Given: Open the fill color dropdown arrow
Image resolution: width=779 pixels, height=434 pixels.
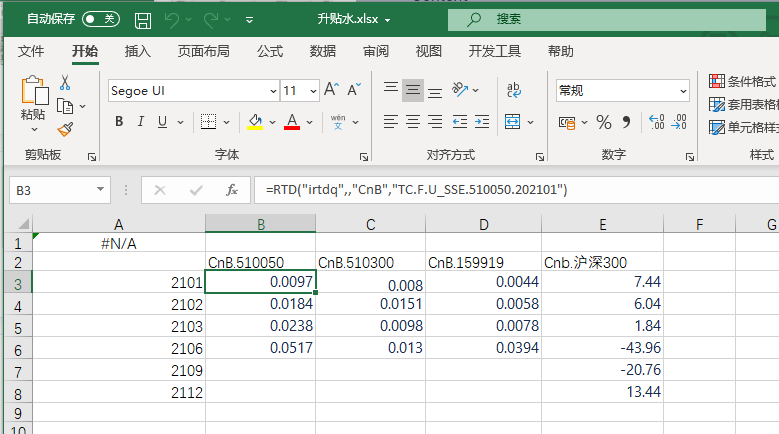Looking at the screenshot, I should (272, 122).
